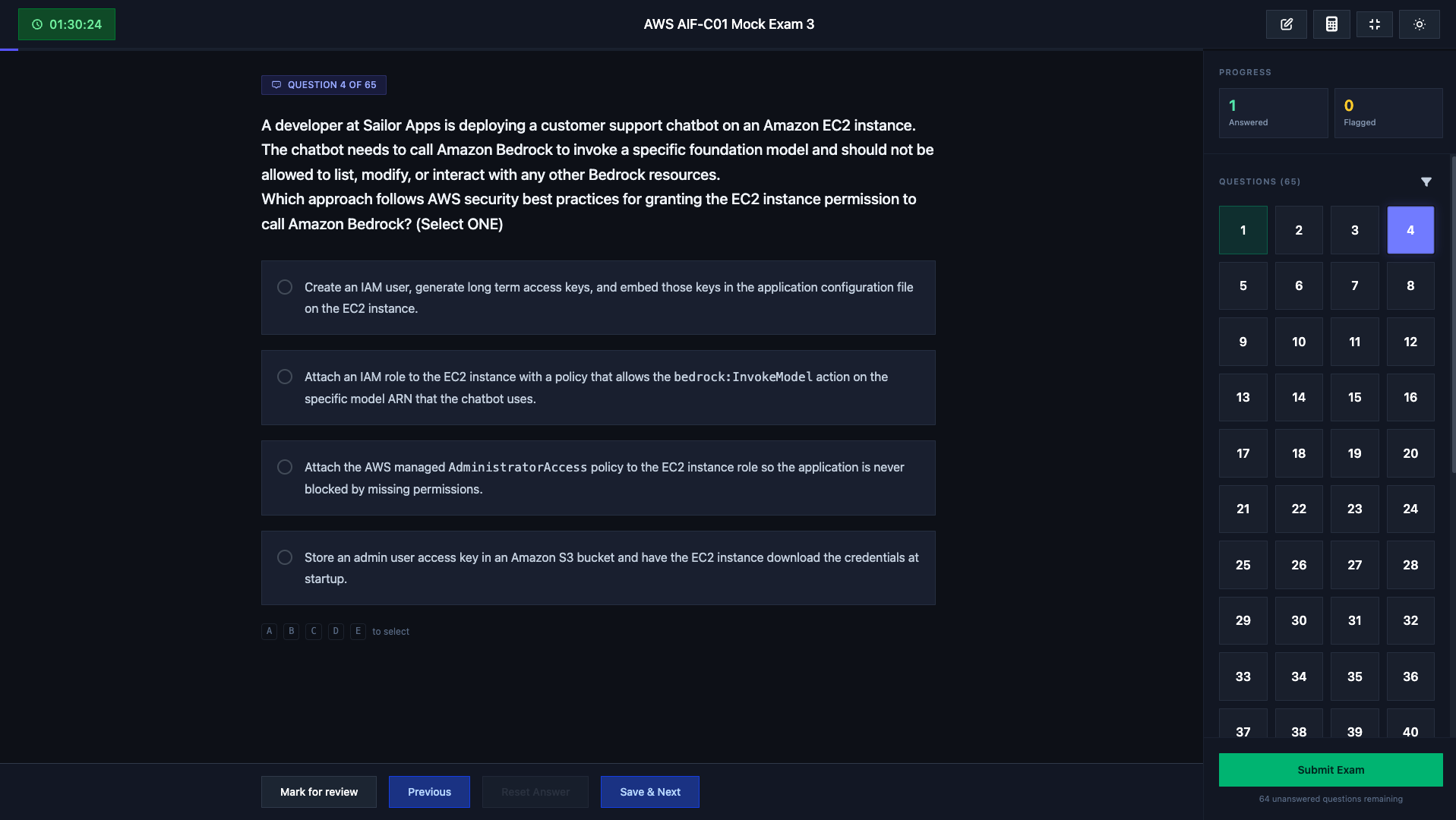Jump to question 9
Screen dimensions: 1456x820
coord(1243,342)
